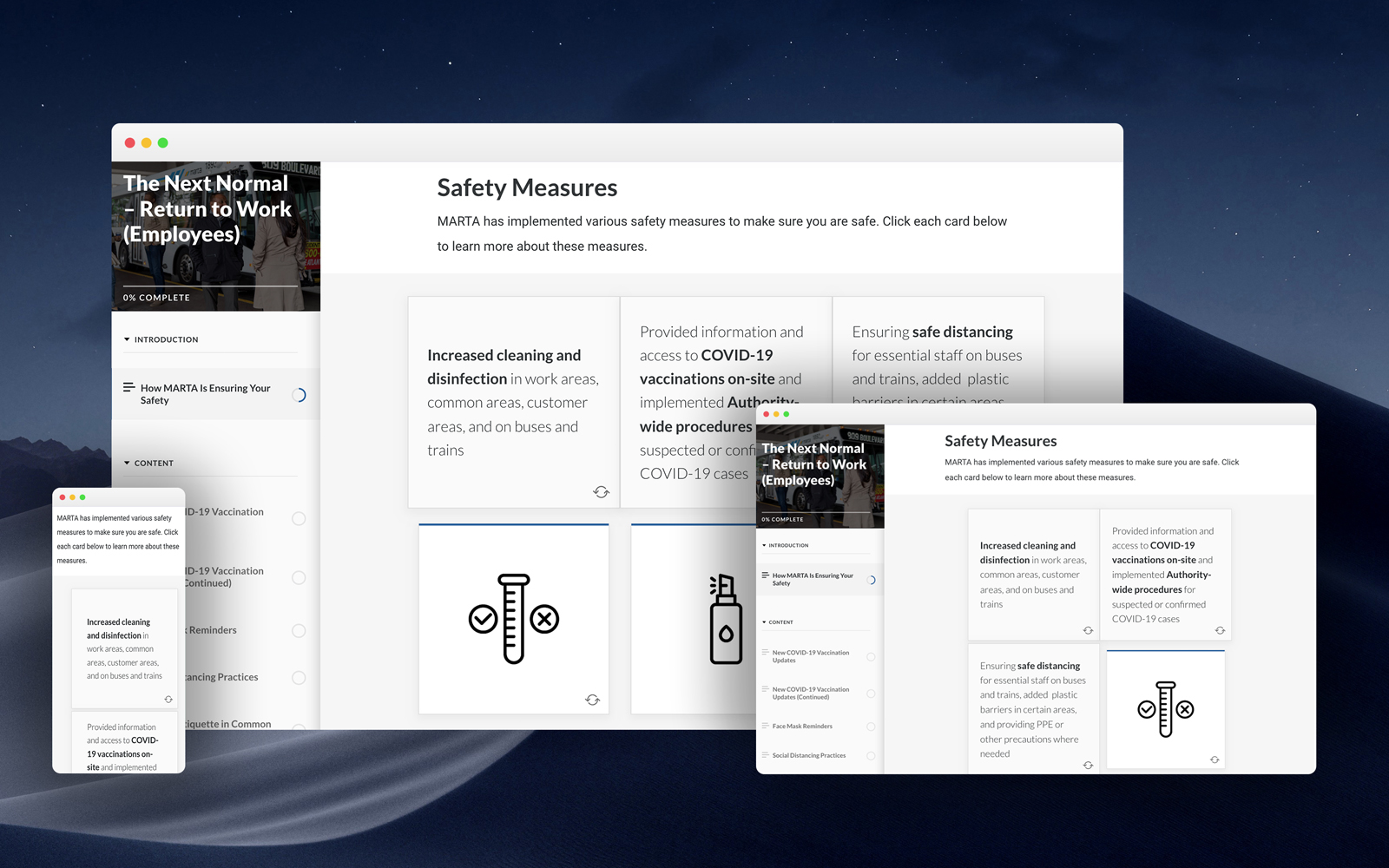This screenshot has height=868, width=1389.
Task: Flip the COVID-19 vaccinations card in right window
Action: (x=1220, y=630)
